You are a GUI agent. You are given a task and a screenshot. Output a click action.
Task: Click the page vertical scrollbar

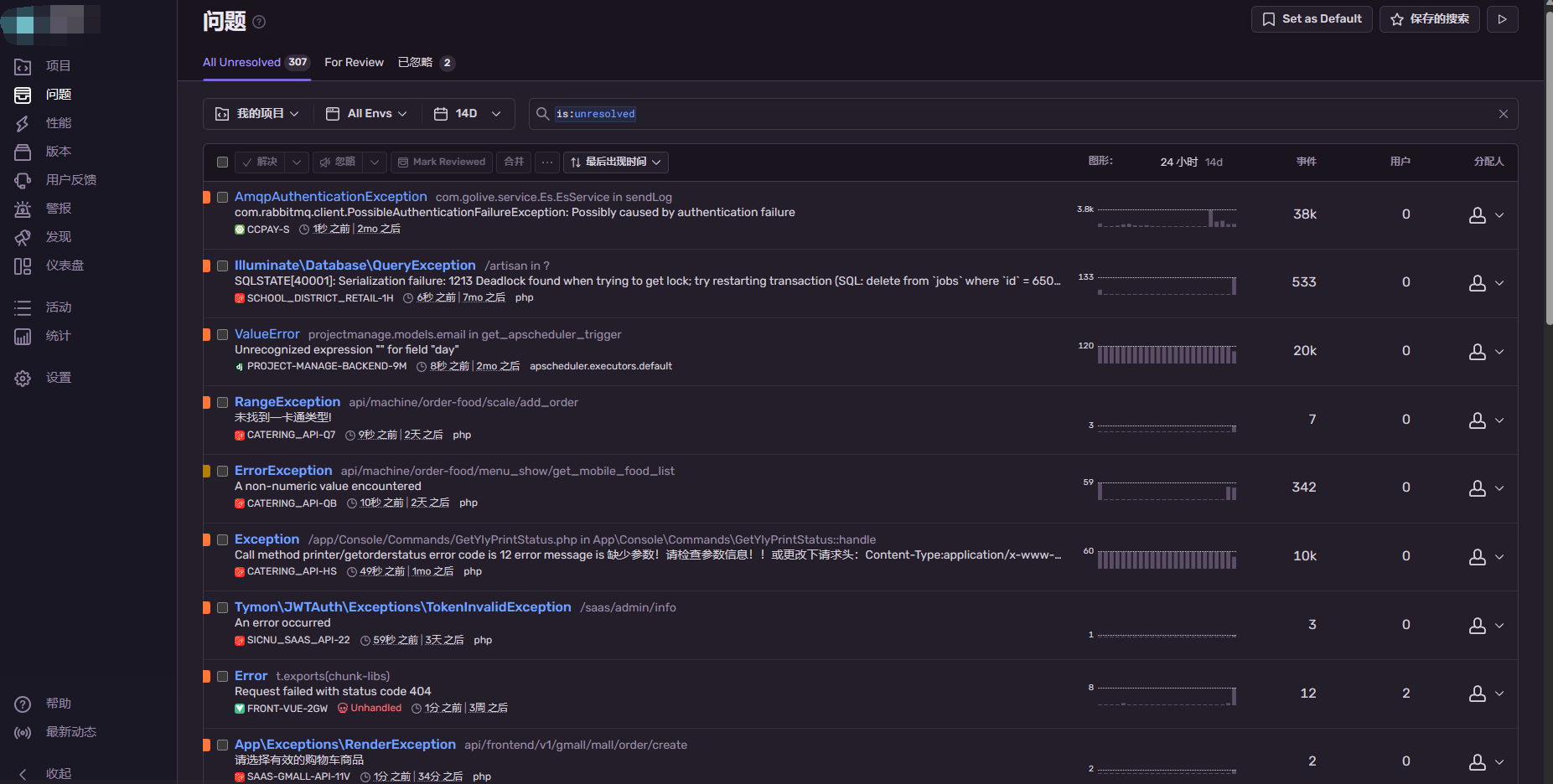click(1549, 168)
